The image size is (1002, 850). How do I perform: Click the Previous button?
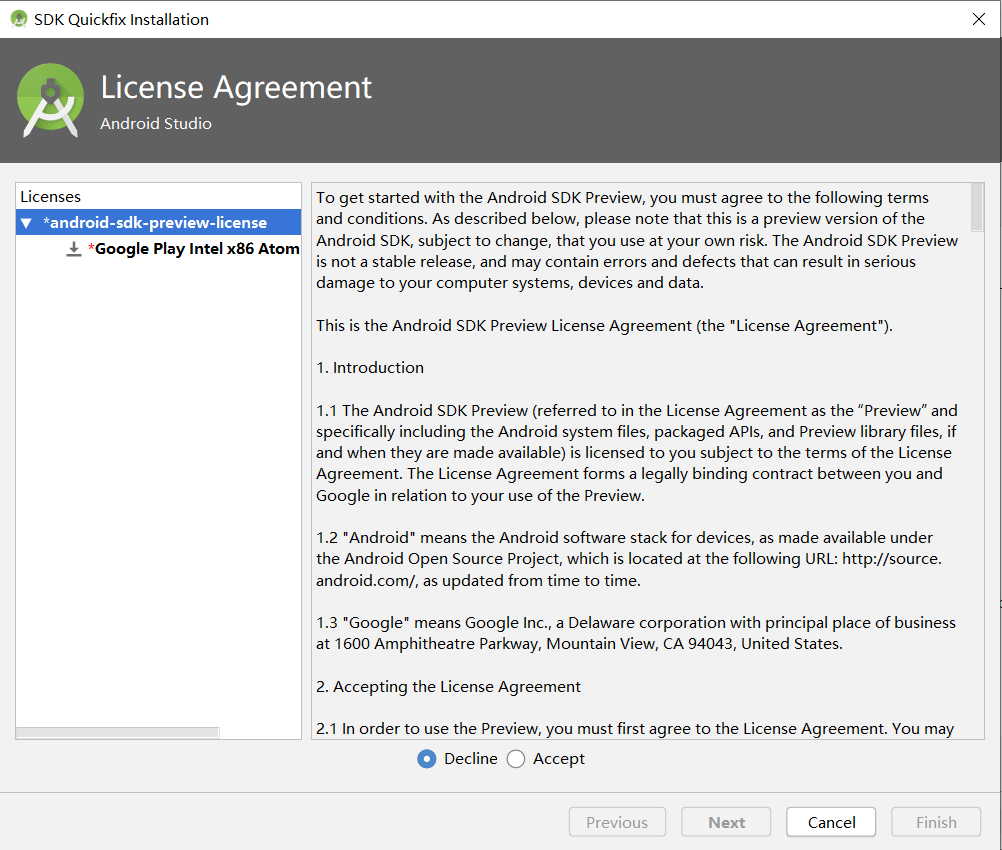pos(617,822)
